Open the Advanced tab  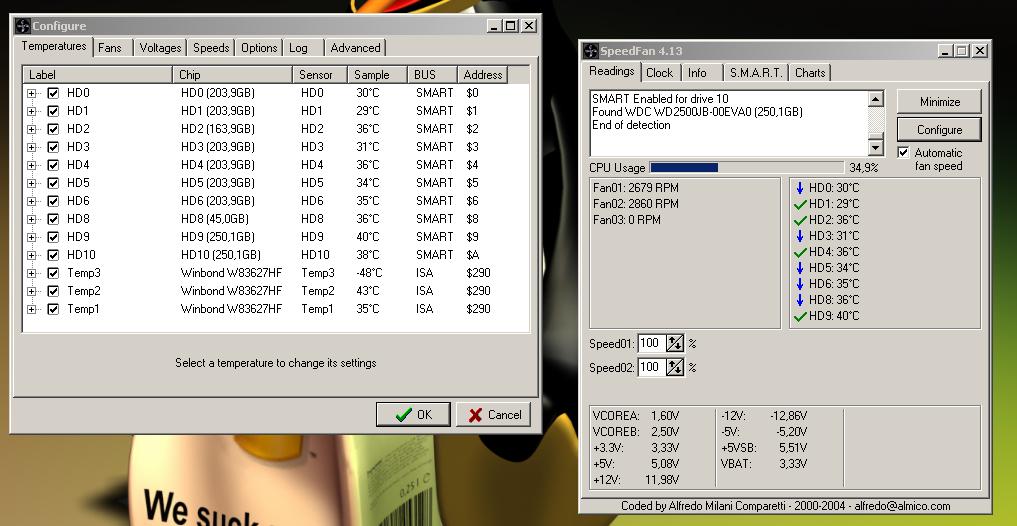tap(355, 48)
